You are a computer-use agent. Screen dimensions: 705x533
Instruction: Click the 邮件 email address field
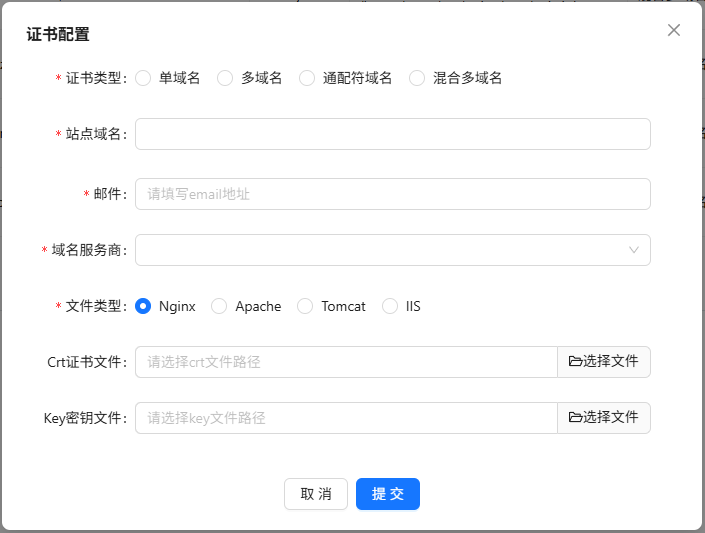[x=393, y=194]
